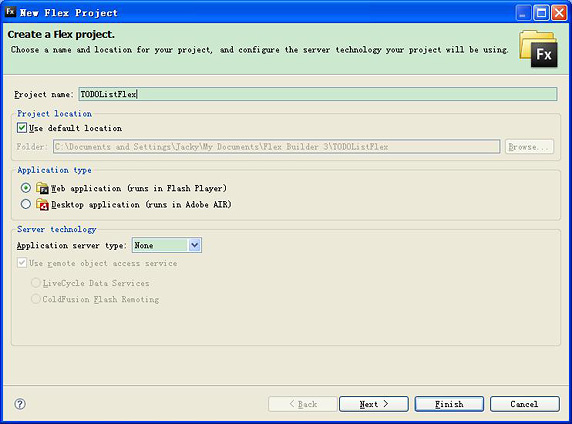Toggle Use remote object access service

22,263
